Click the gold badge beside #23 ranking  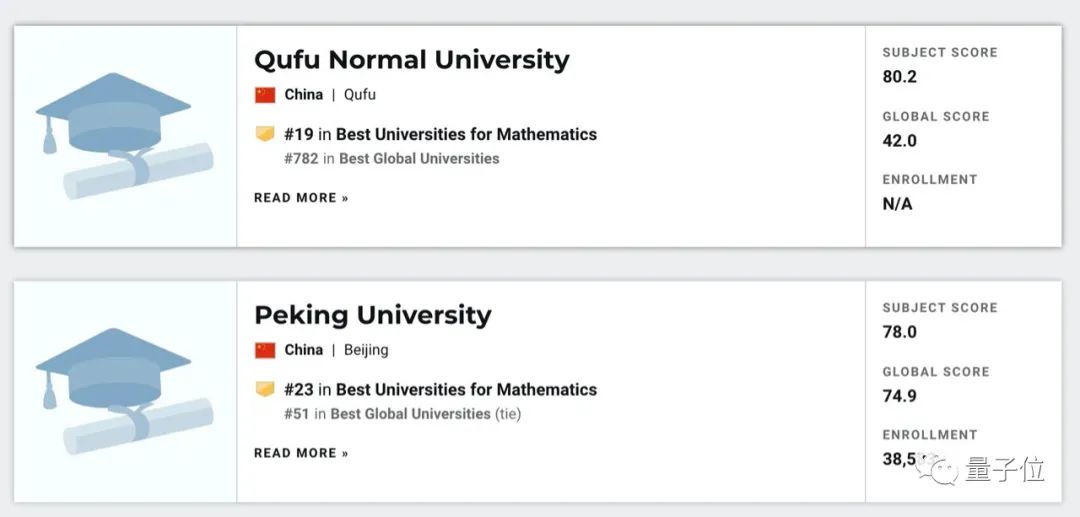coord(265,389)
